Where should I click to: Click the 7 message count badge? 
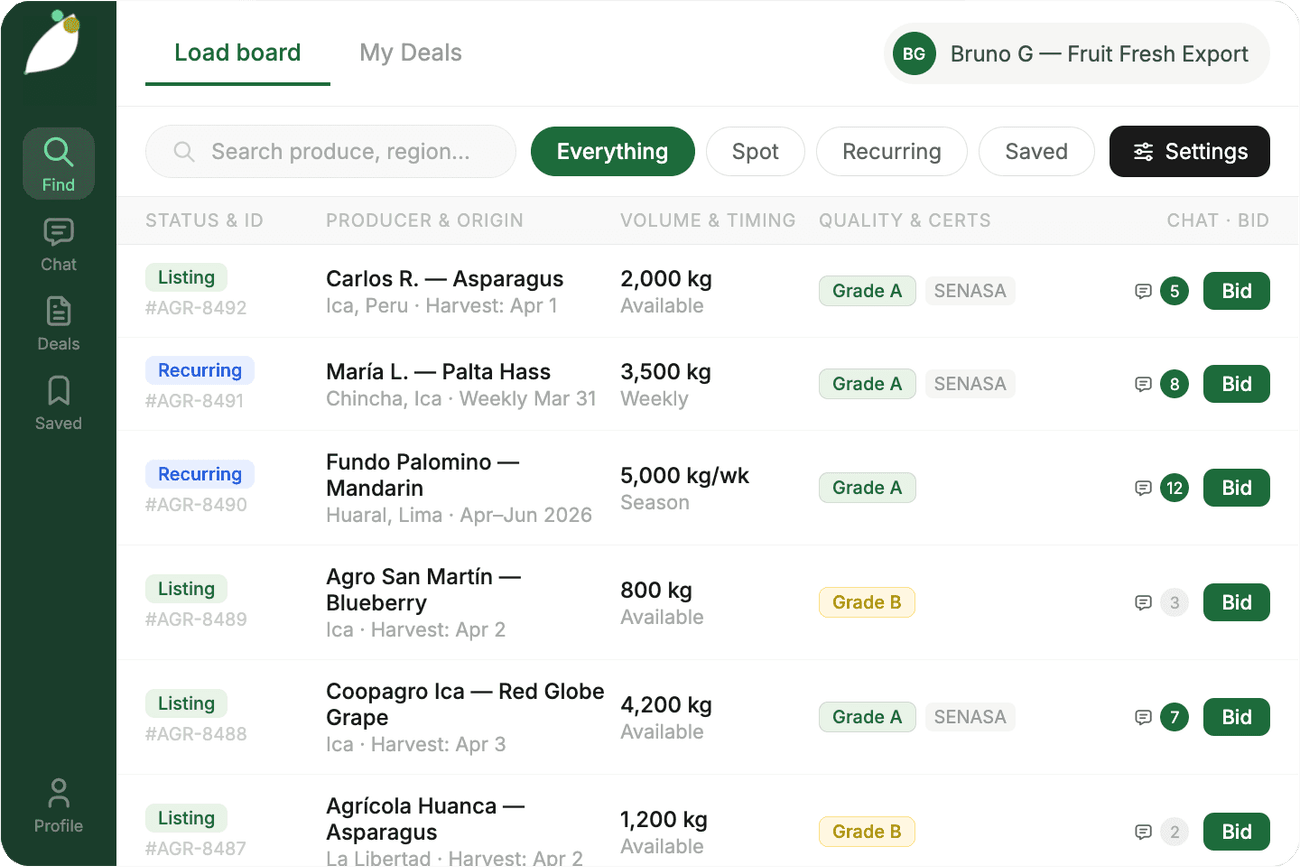(1174, 718)
